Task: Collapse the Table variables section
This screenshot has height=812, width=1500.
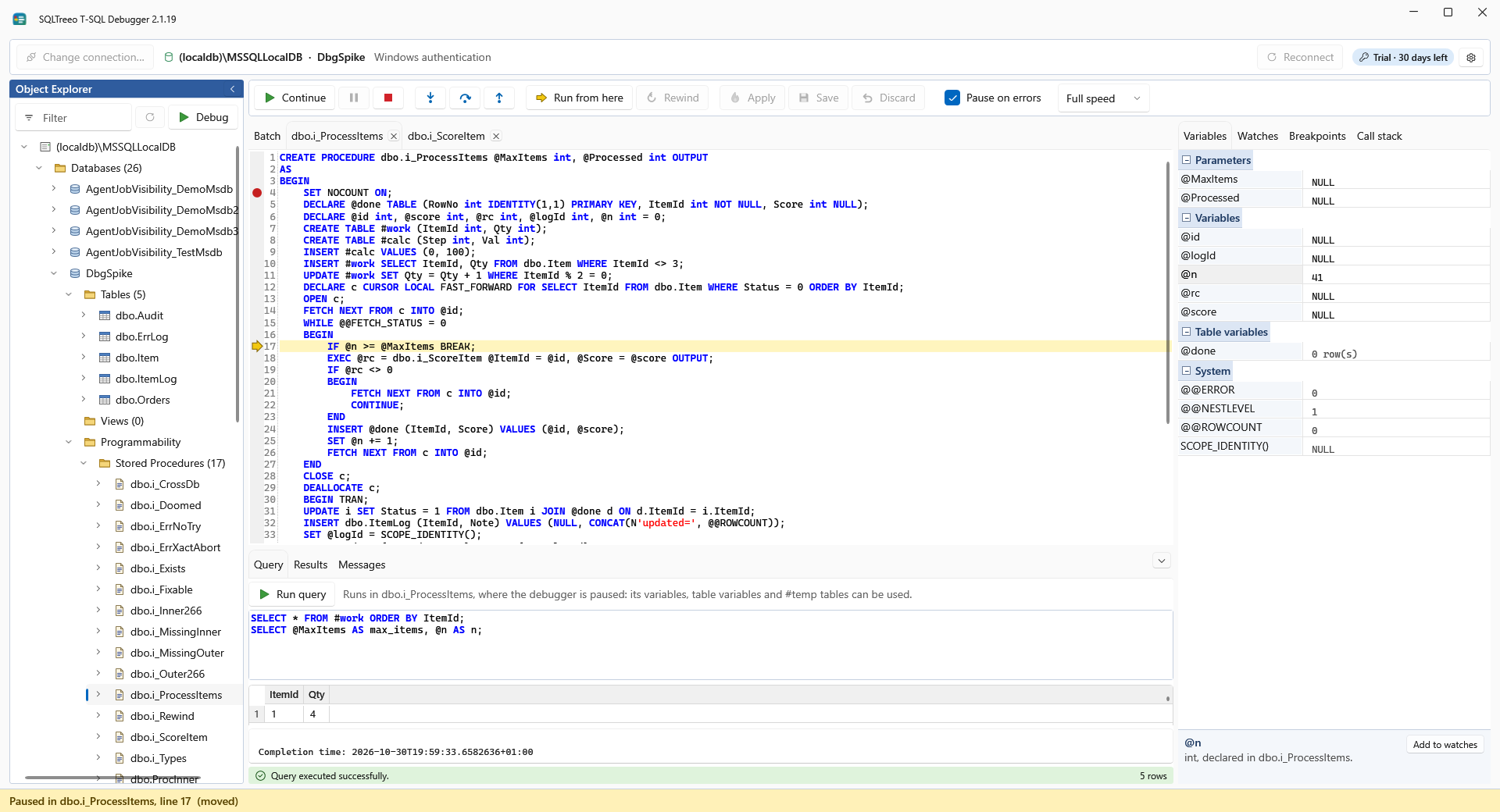Action: click(1187, 332)
